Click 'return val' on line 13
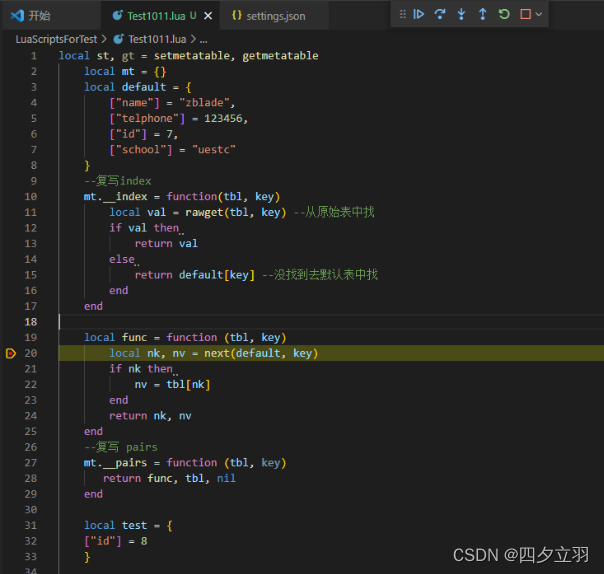Screen dimensions: 604x574 click(x=166, y=244)
